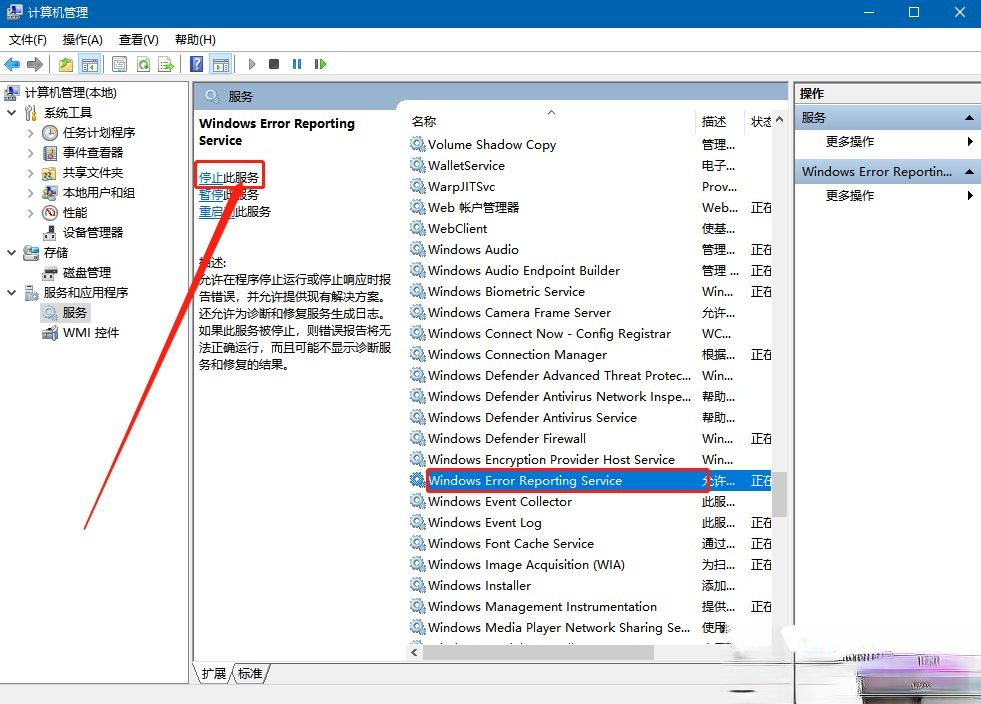Expand the 本地用户和组 chevron
The width and height of the screenshot is (981, 704).
[x=31, y=193]
